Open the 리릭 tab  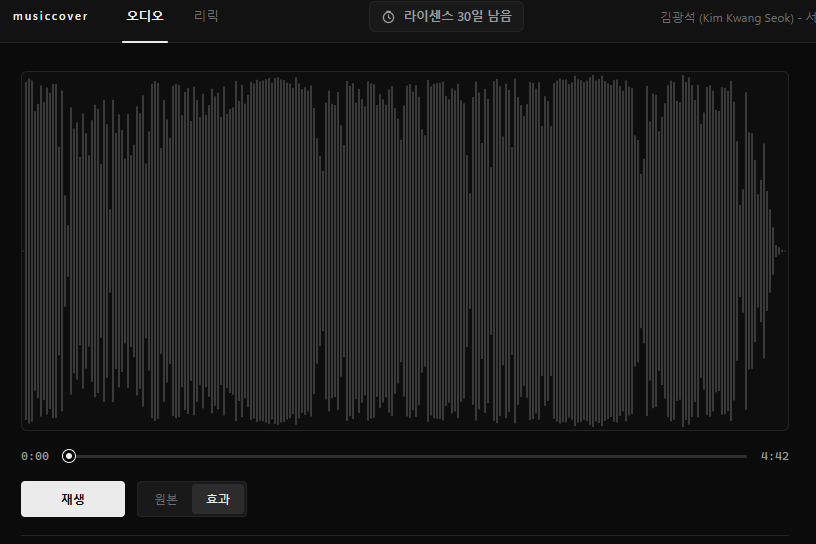coord(206,16)
